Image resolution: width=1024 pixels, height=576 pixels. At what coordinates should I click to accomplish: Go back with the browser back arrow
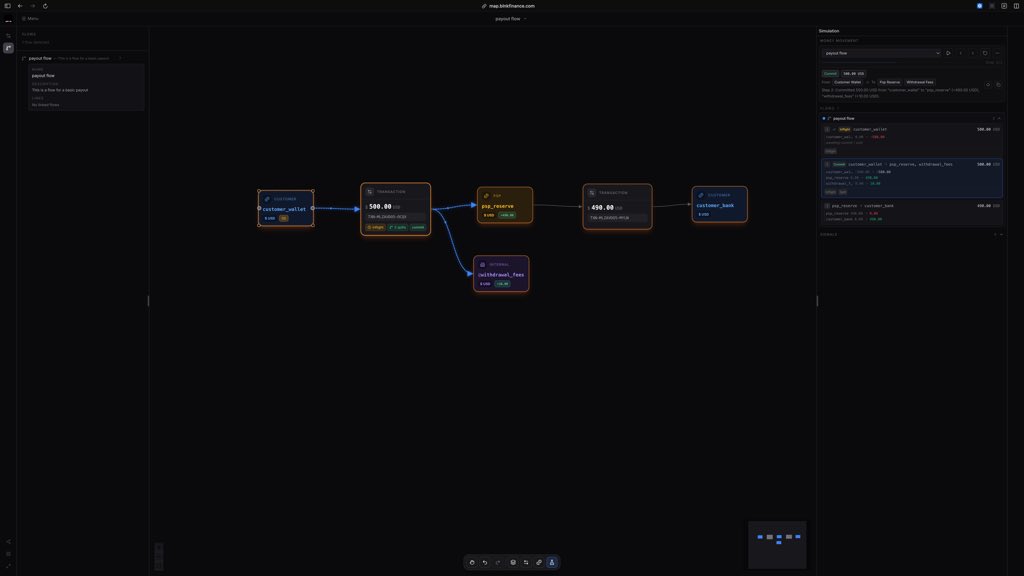coord(20,6)
